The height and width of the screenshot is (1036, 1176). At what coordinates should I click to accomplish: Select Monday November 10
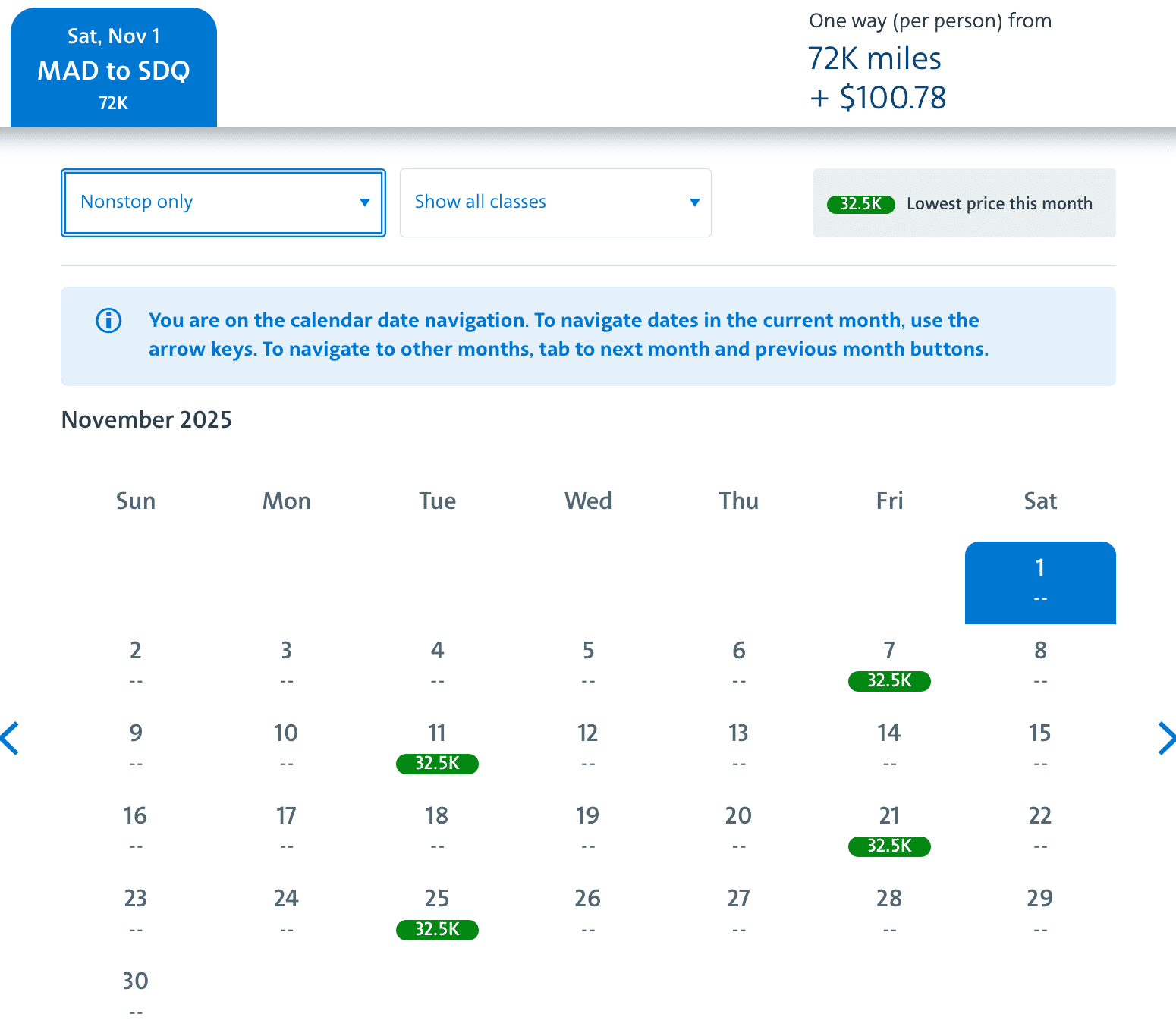(x=286, y=746)
